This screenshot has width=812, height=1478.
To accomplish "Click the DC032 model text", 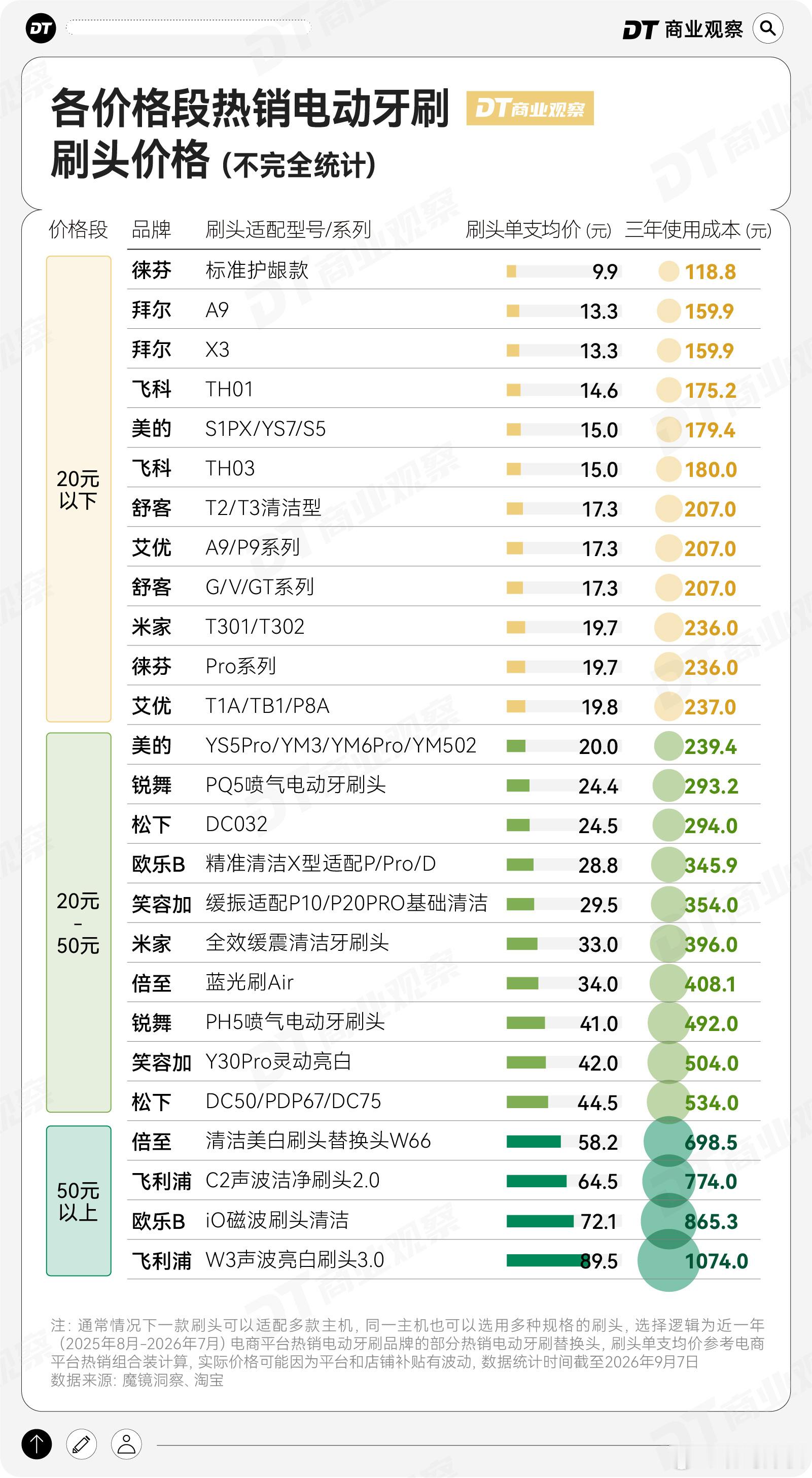I will click(236, 824).
